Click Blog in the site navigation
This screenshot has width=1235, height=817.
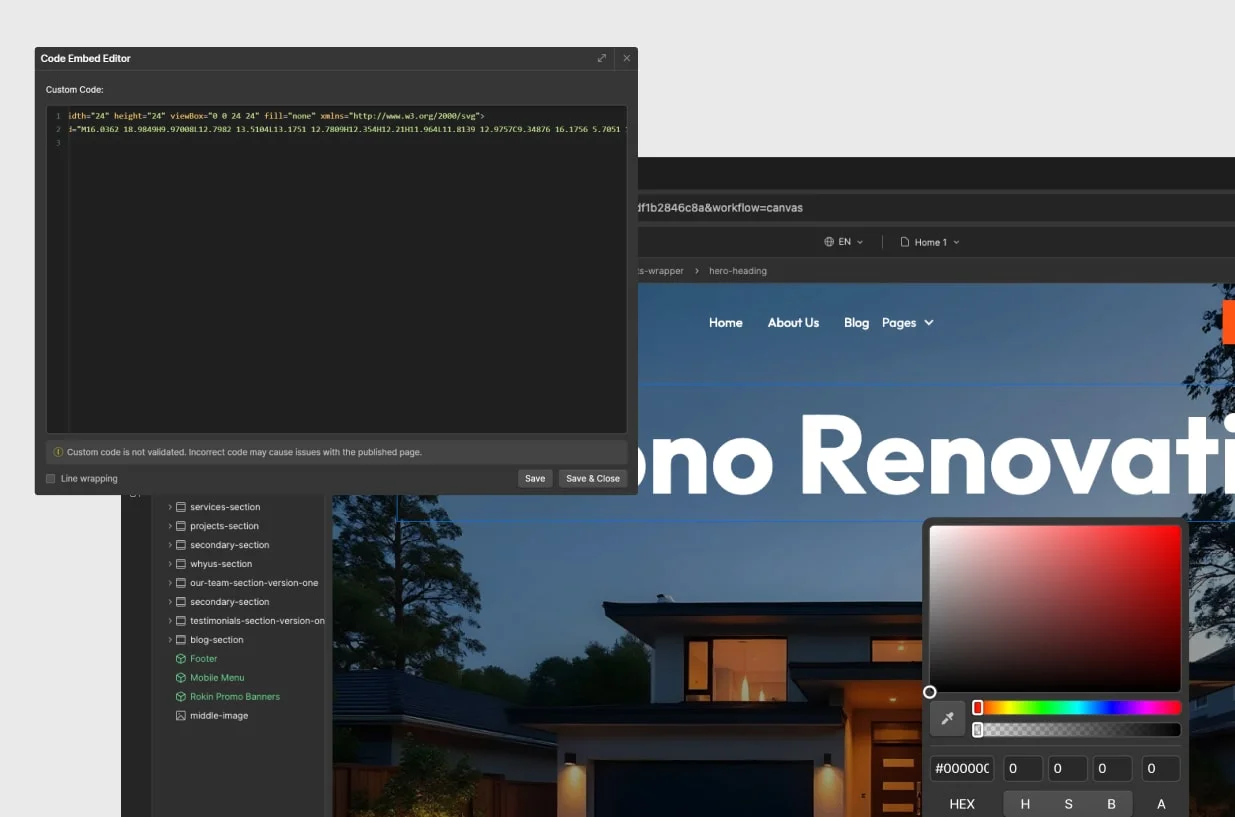click(856, 322)
